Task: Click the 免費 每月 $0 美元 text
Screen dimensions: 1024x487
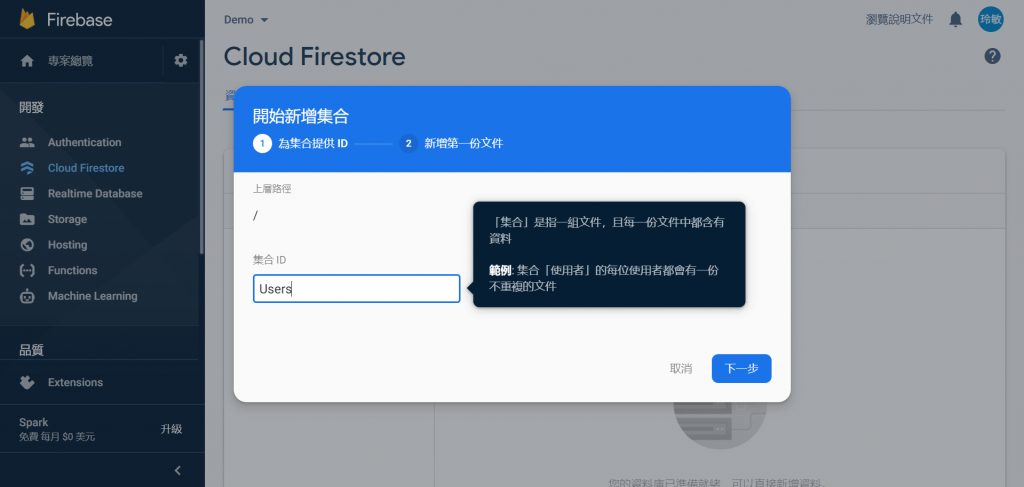Action: coord(57,437)
